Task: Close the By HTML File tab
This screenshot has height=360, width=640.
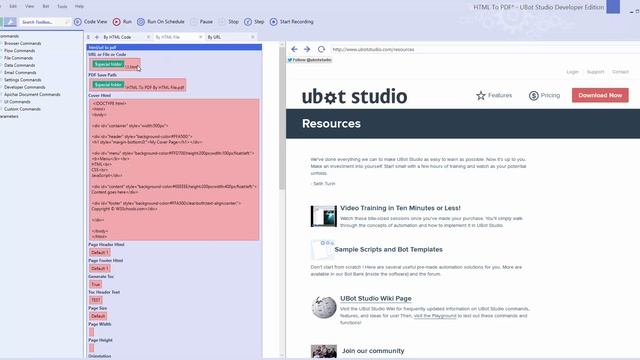Action: pyautogui.click(x=200, y=37)
